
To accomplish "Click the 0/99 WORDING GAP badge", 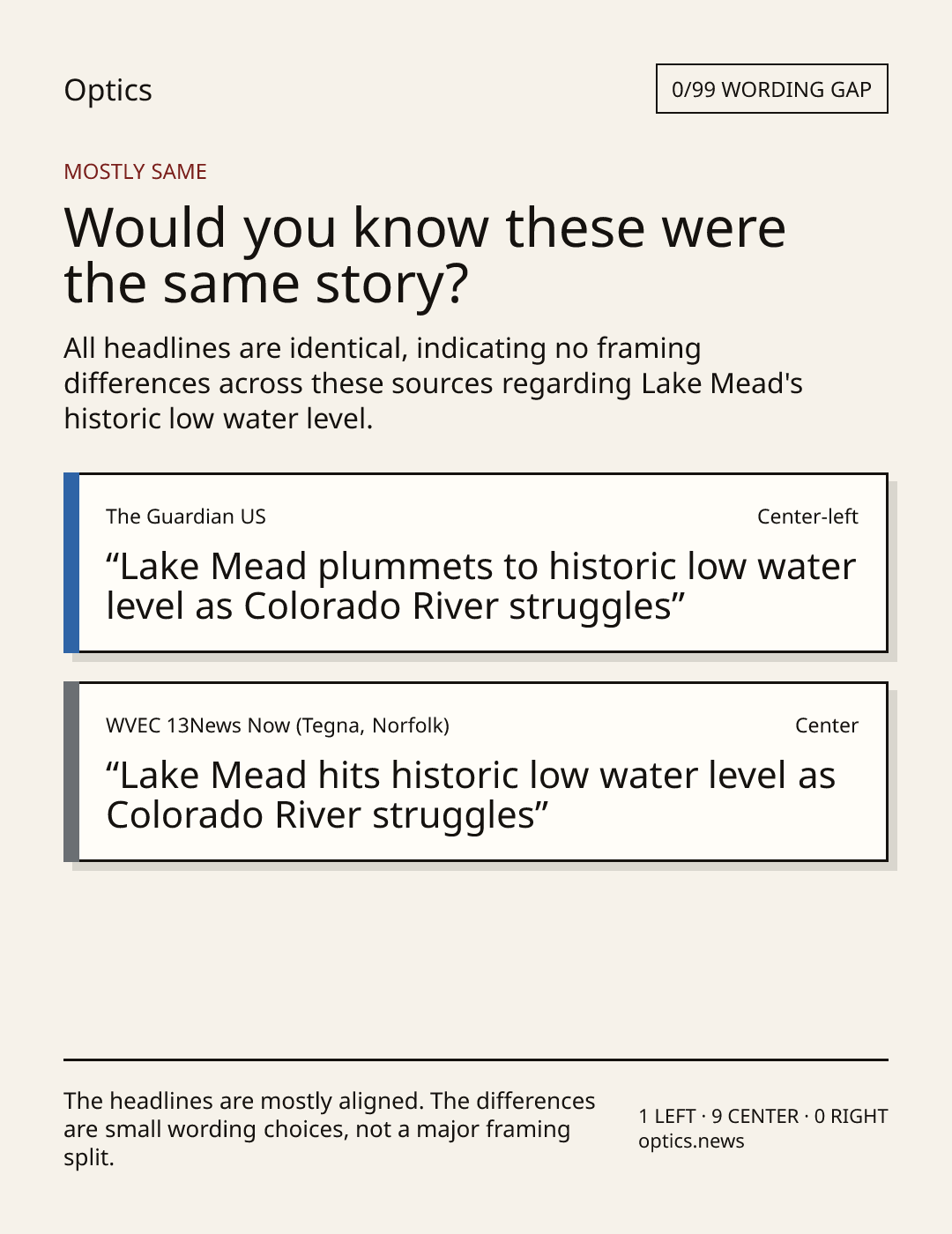I will pyautogui.click(x=771, y=89).
